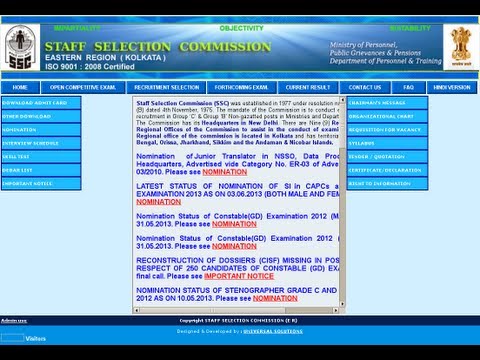Open the Current Result menu
The height and width of the screenshot is (360, 480).
tap(308, 88)
